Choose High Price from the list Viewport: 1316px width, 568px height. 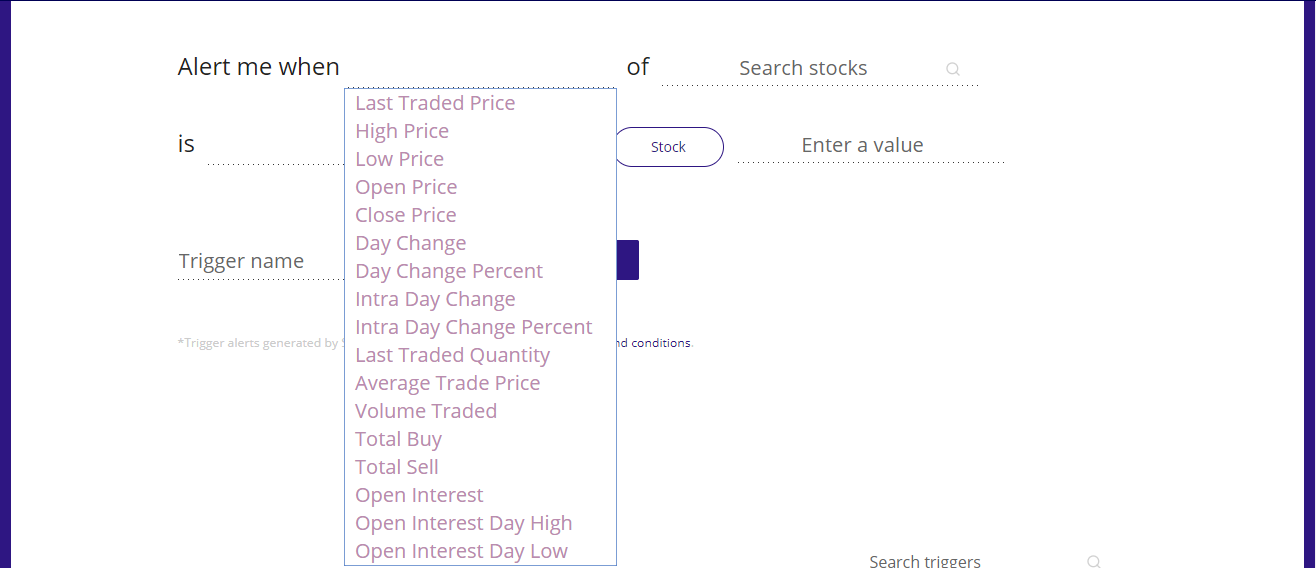(x=402, y=131)
